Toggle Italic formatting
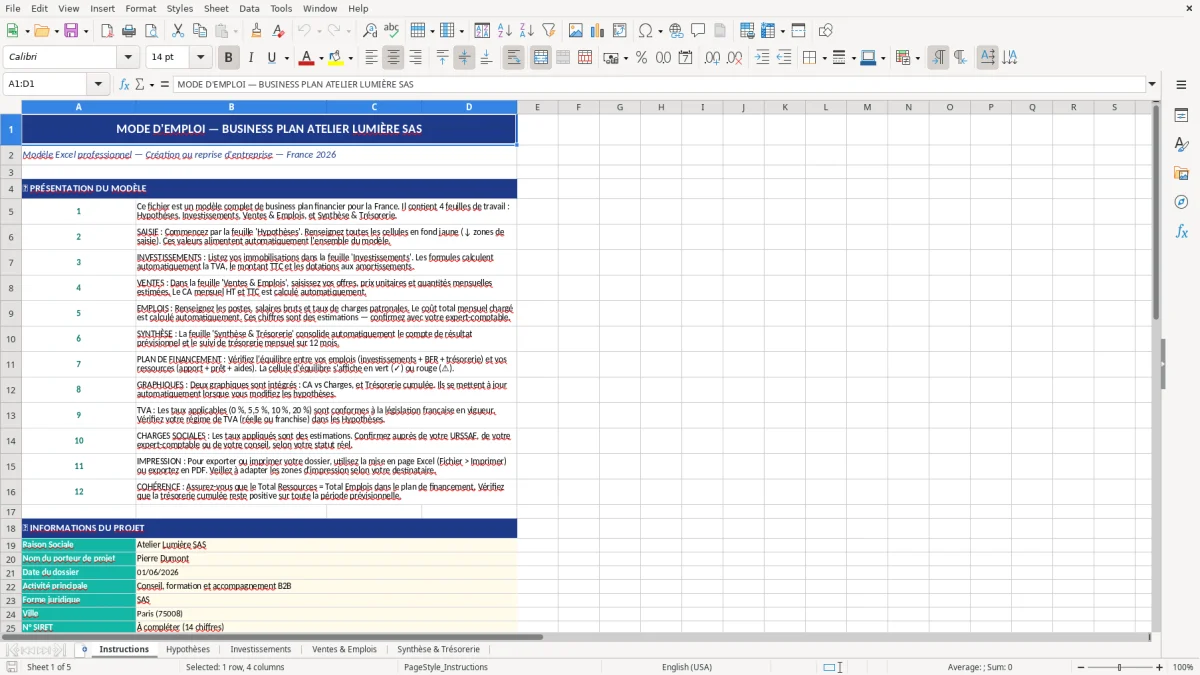This screenshot has height=675, width=1200. [x=250, y=58]
